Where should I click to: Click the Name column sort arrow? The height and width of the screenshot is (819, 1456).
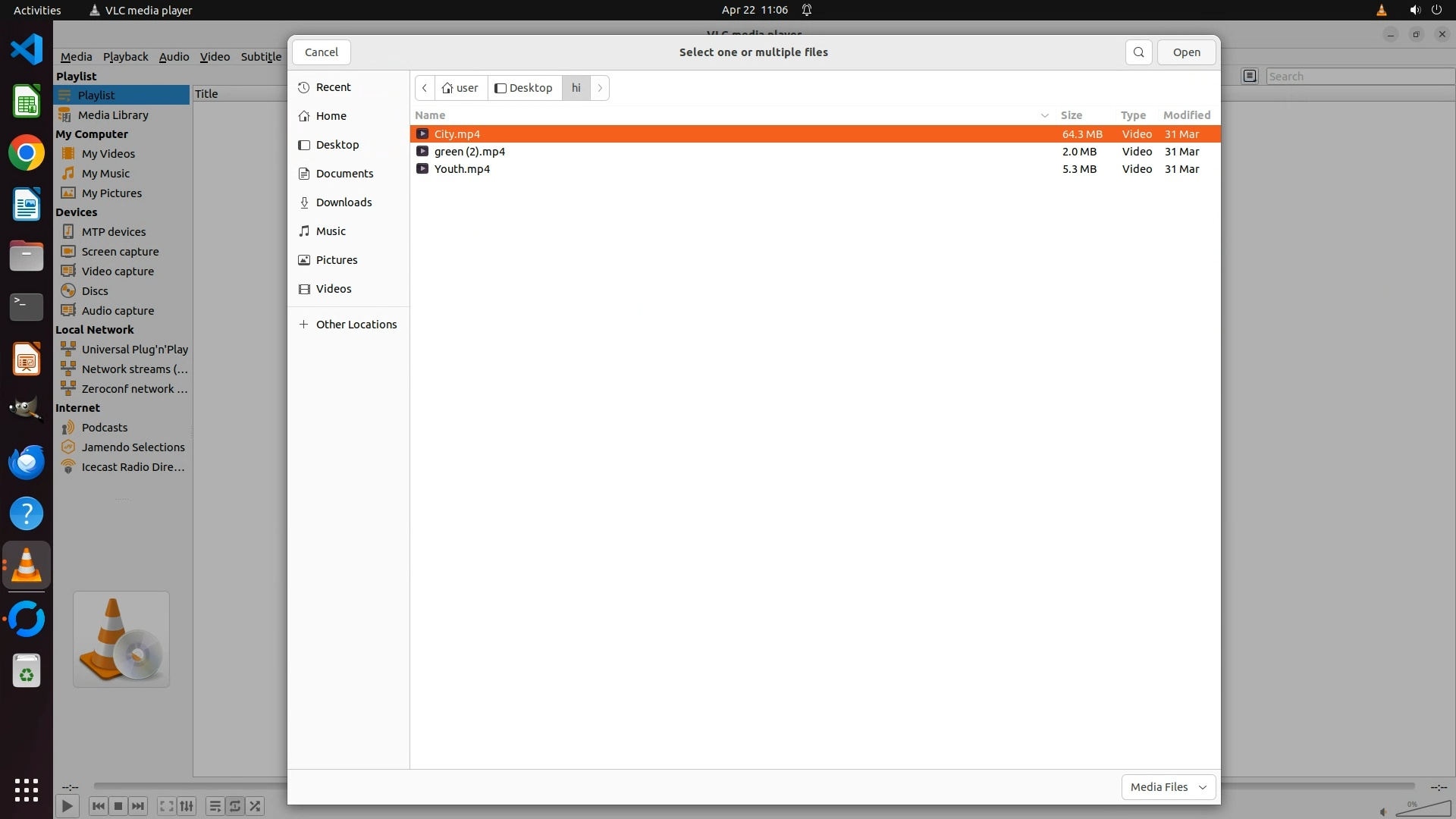[x=1044, y=115]
